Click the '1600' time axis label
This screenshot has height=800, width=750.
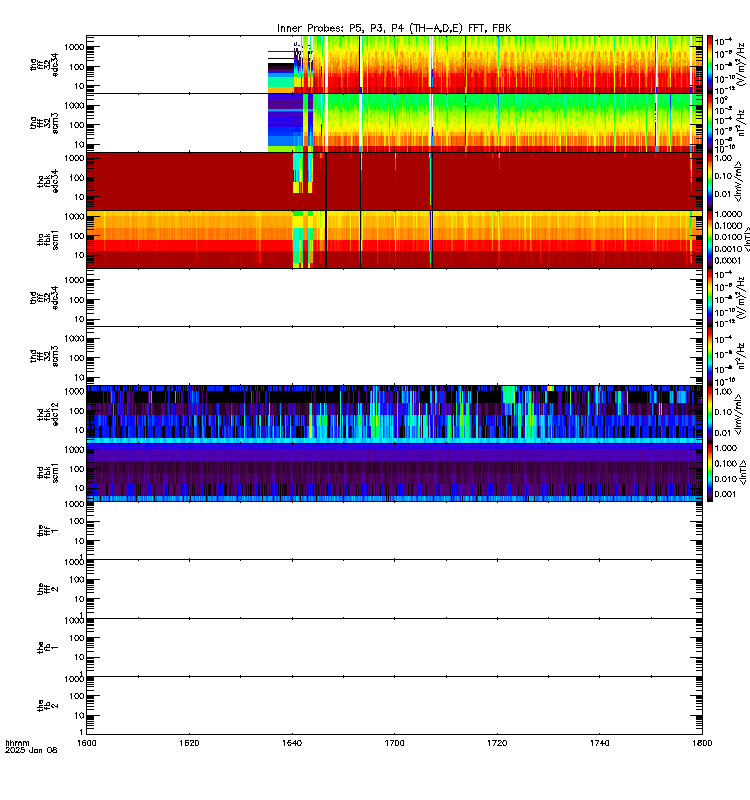86,743
